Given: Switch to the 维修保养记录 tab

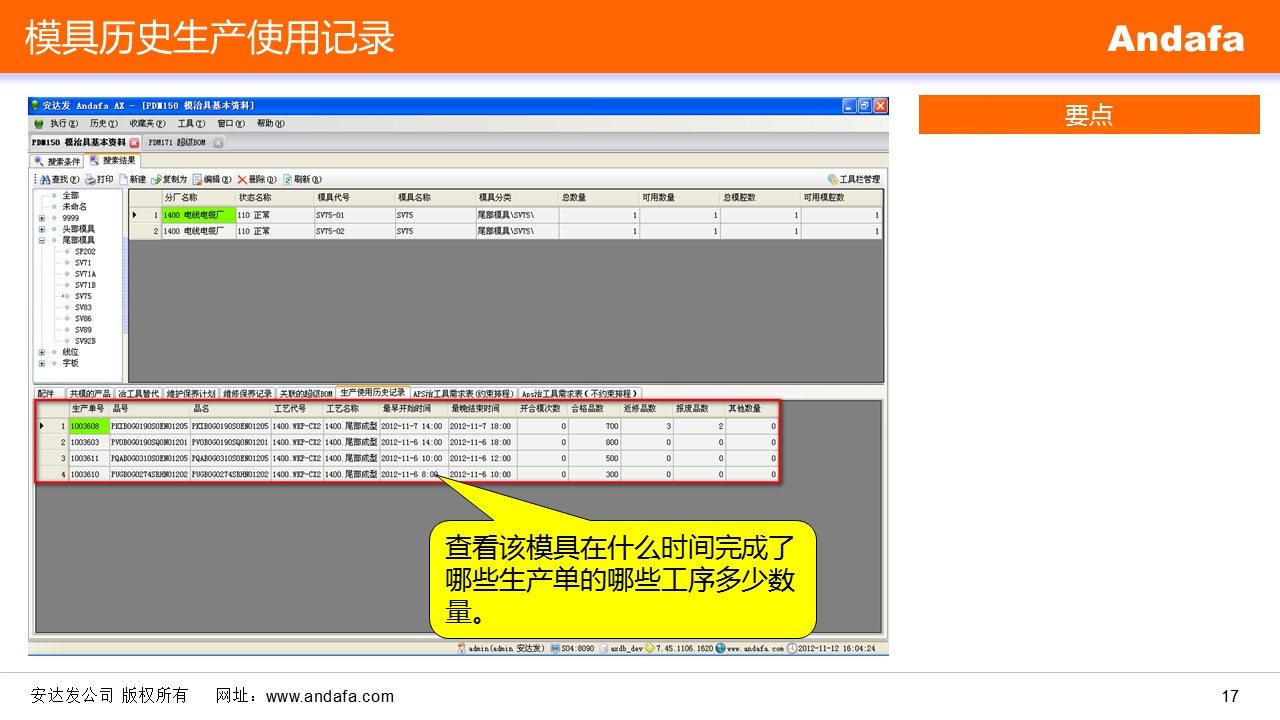Looking at the screenshot, I should coord(247,393).
